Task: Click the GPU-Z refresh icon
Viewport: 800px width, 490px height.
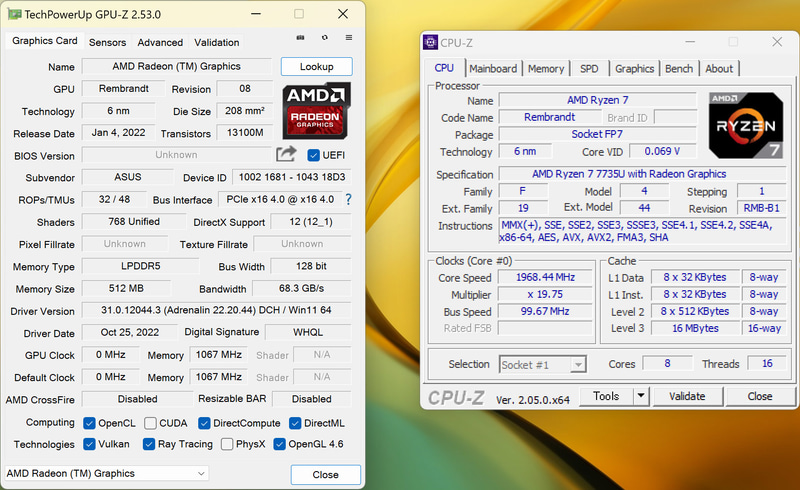Action: coord(324,38)
